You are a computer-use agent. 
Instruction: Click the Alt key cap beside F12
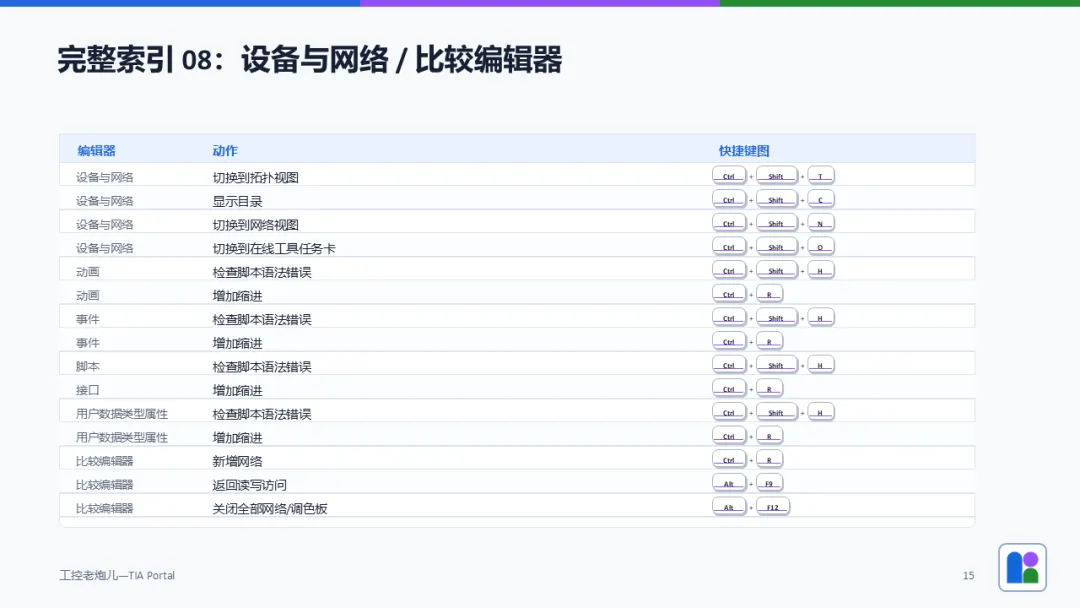(729, 507)
